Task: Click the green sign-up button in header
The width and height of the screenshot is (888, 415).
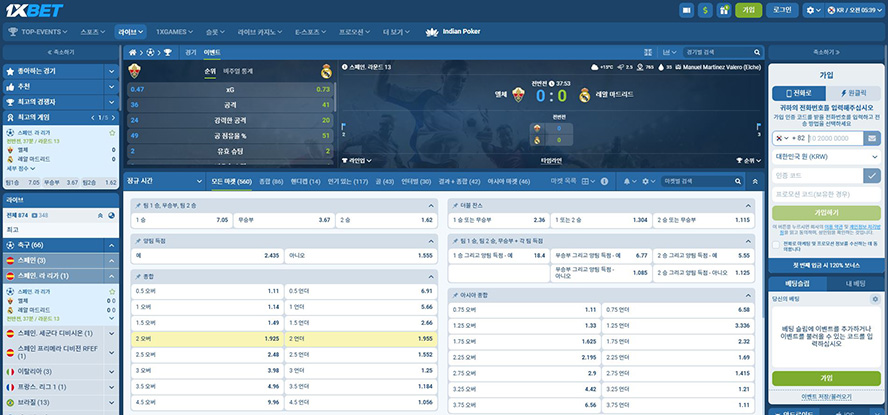Action: (x=749, y=10)
